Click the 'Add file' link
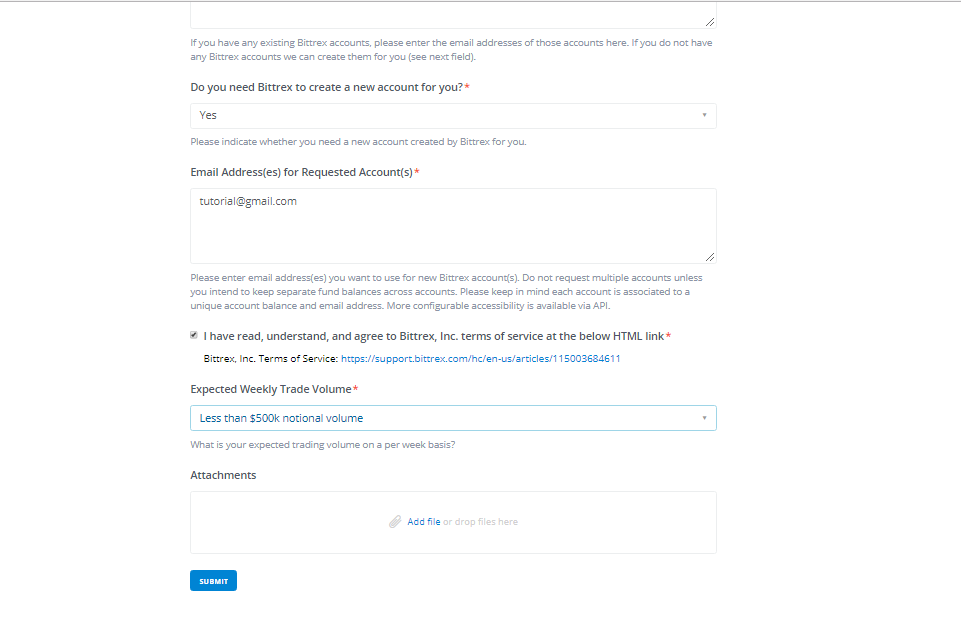This screenshot has width=961, height=623. tap(424, 522)
